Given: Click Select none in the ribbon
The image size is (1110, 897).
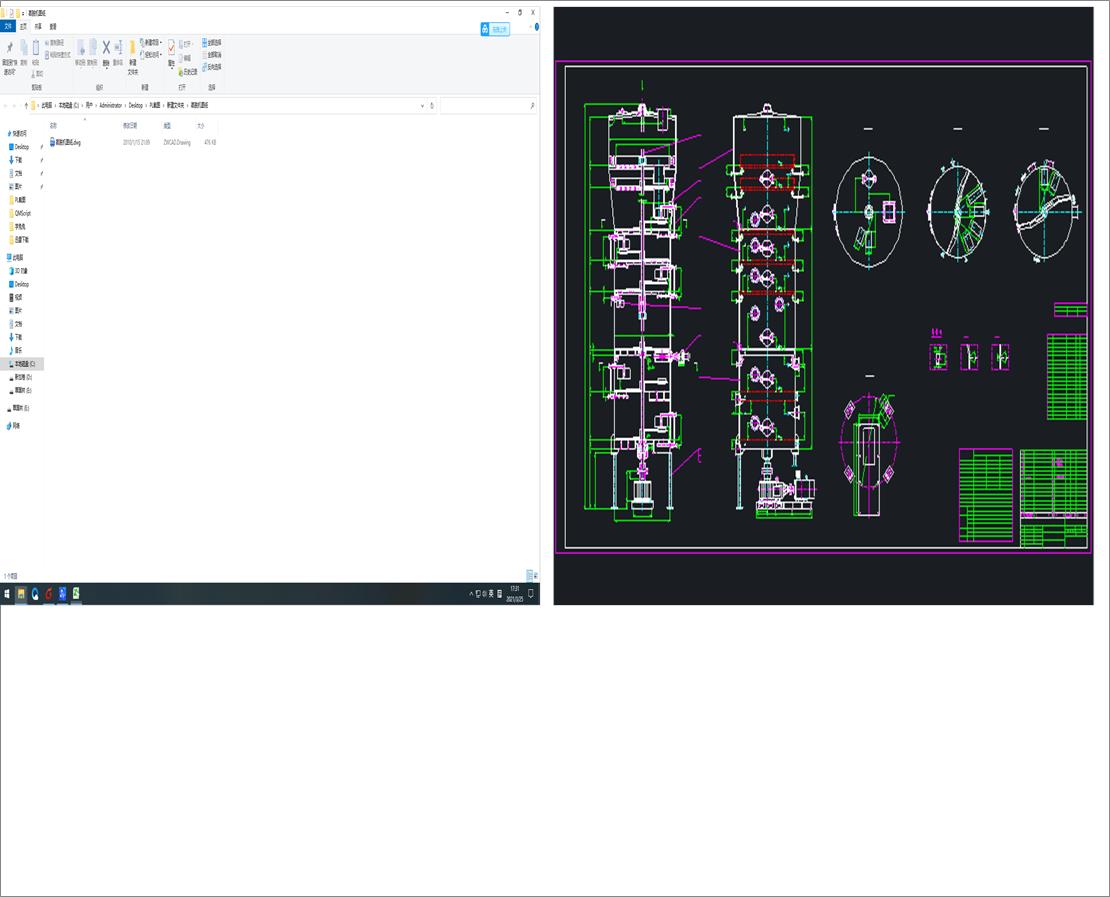Looking at the screenshot, I should (212, 55).
